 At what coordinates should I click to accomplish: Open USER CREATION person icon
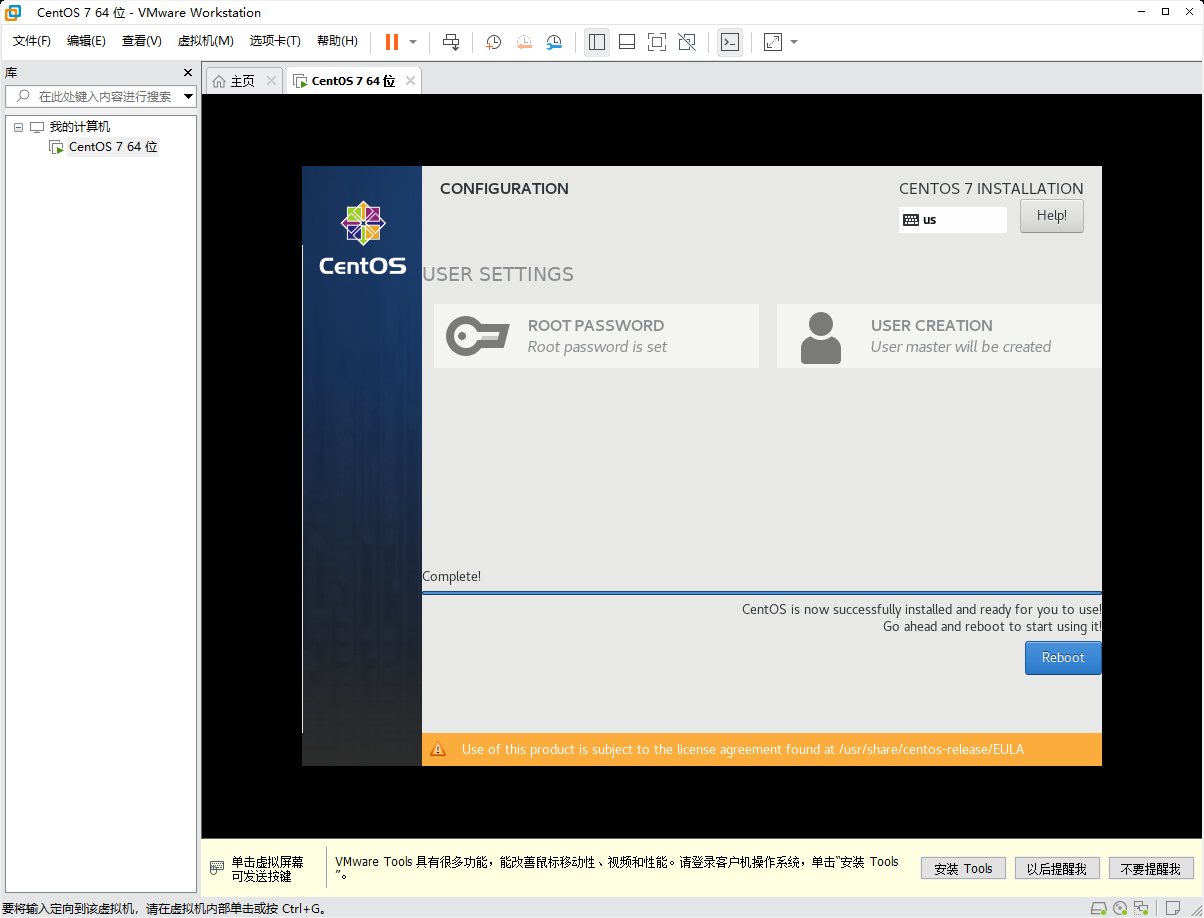821,337
